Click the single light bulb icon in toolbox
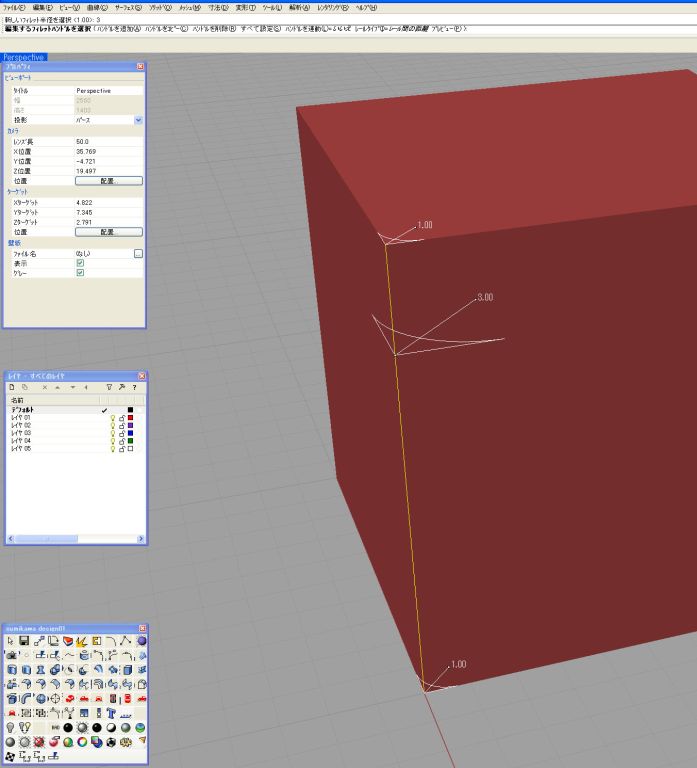The image size is (697, 768). click(x=11, y=728)
